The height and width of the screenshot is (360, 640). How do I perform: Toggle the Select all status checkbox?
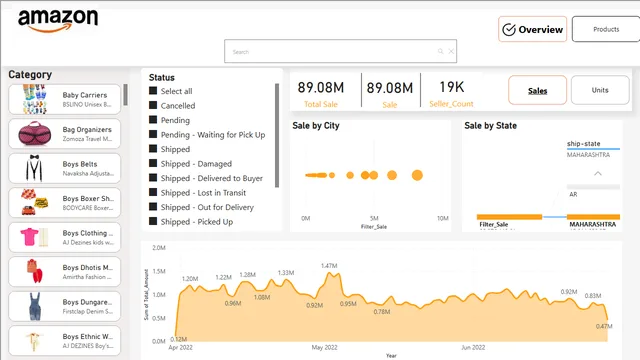[153, 91]
